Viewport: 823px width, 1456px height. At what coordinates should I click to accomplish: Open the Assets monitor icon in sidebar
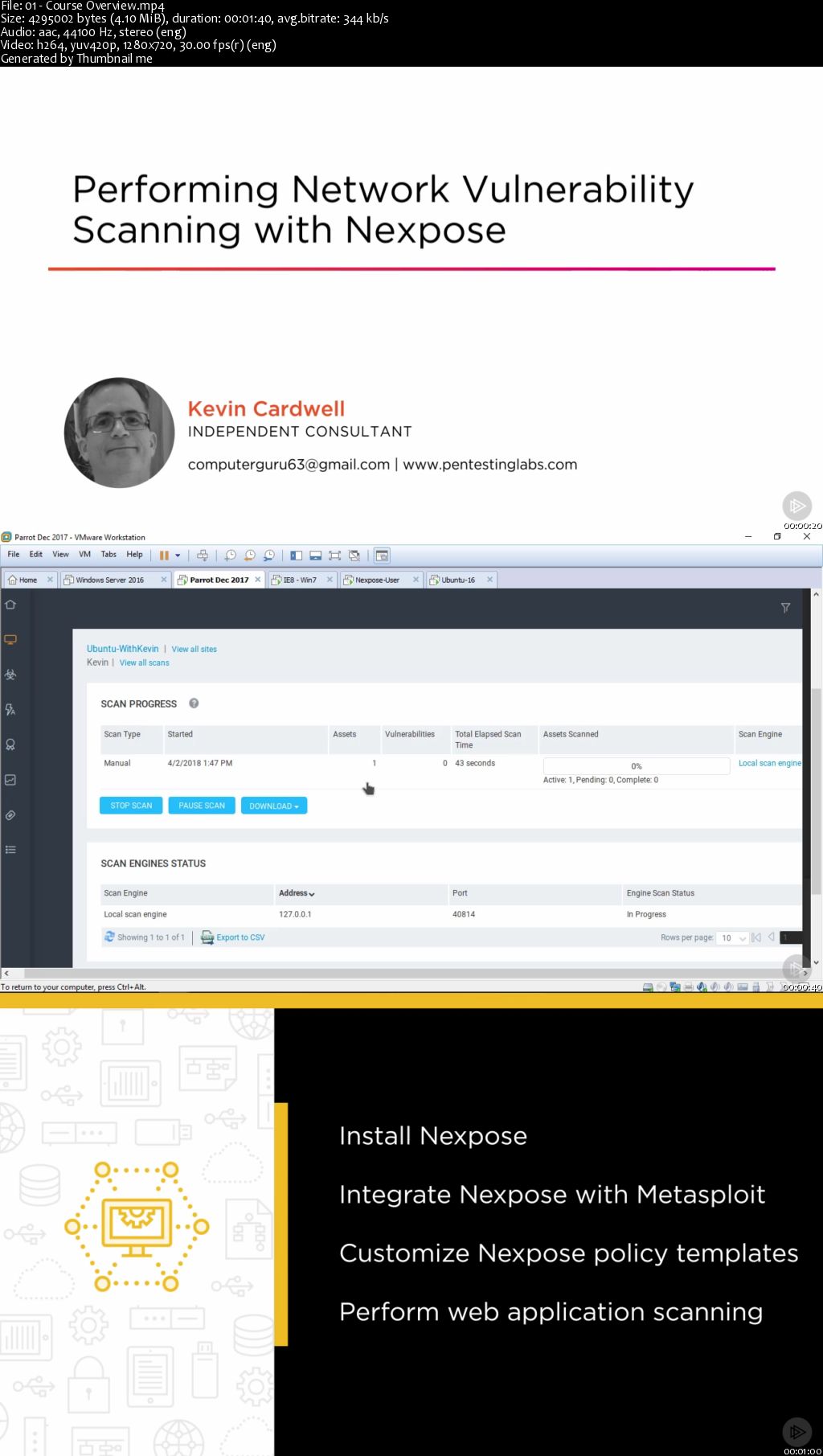point(10,640)
